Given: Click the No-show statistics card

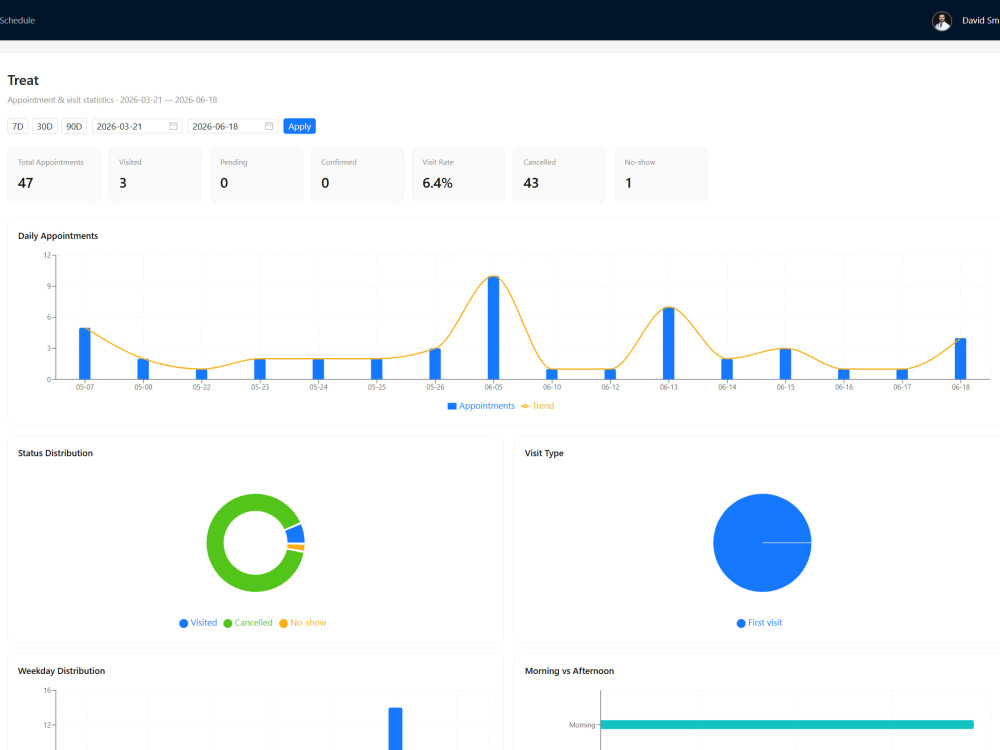Looking at the screenshot, I should pos(661,175).
